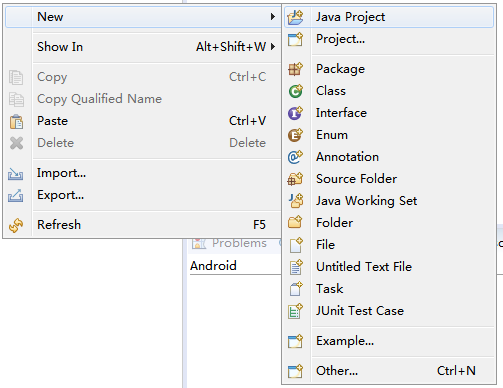The image size is (503, 388).
Task: Expand the New submenu arrow
Action: [x=273, y=16]
